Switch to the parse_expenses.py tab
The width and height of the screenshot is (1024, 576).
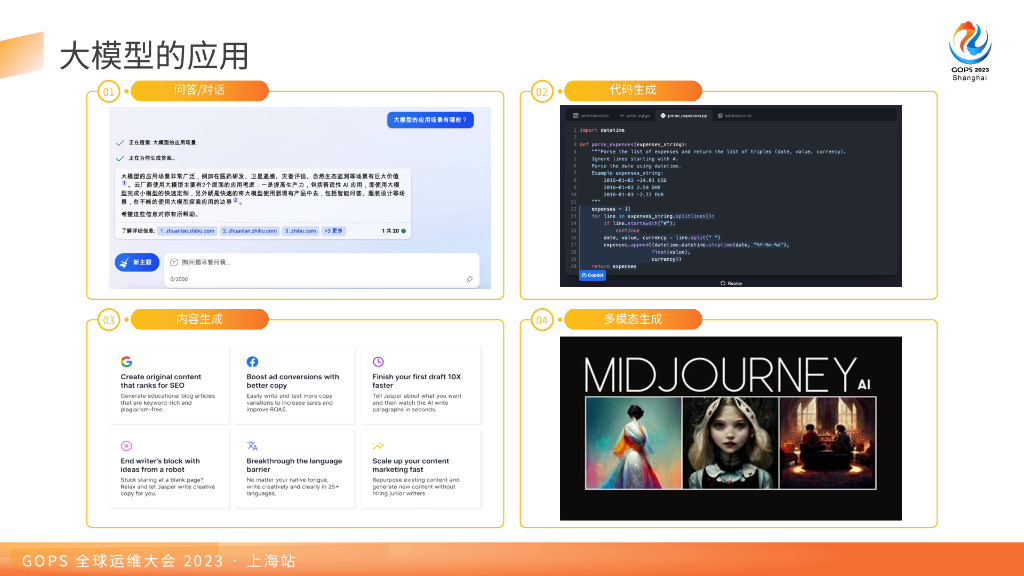tap(682, 116)
